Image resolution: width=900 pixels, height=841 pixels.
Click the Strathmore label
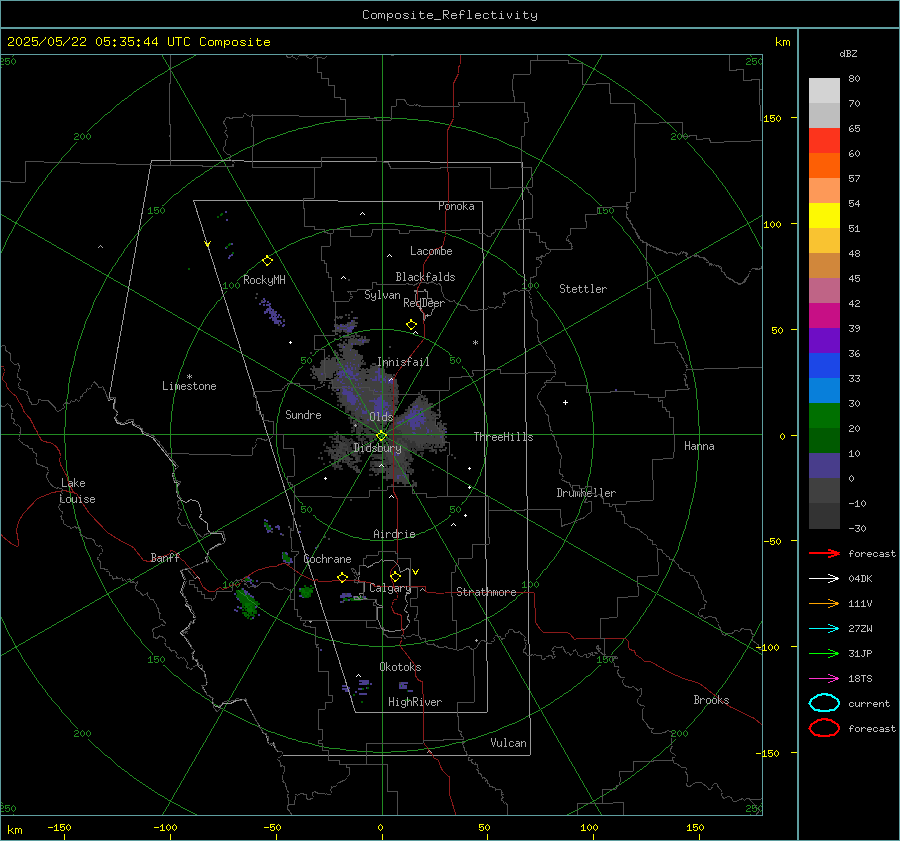coord(486,592)
